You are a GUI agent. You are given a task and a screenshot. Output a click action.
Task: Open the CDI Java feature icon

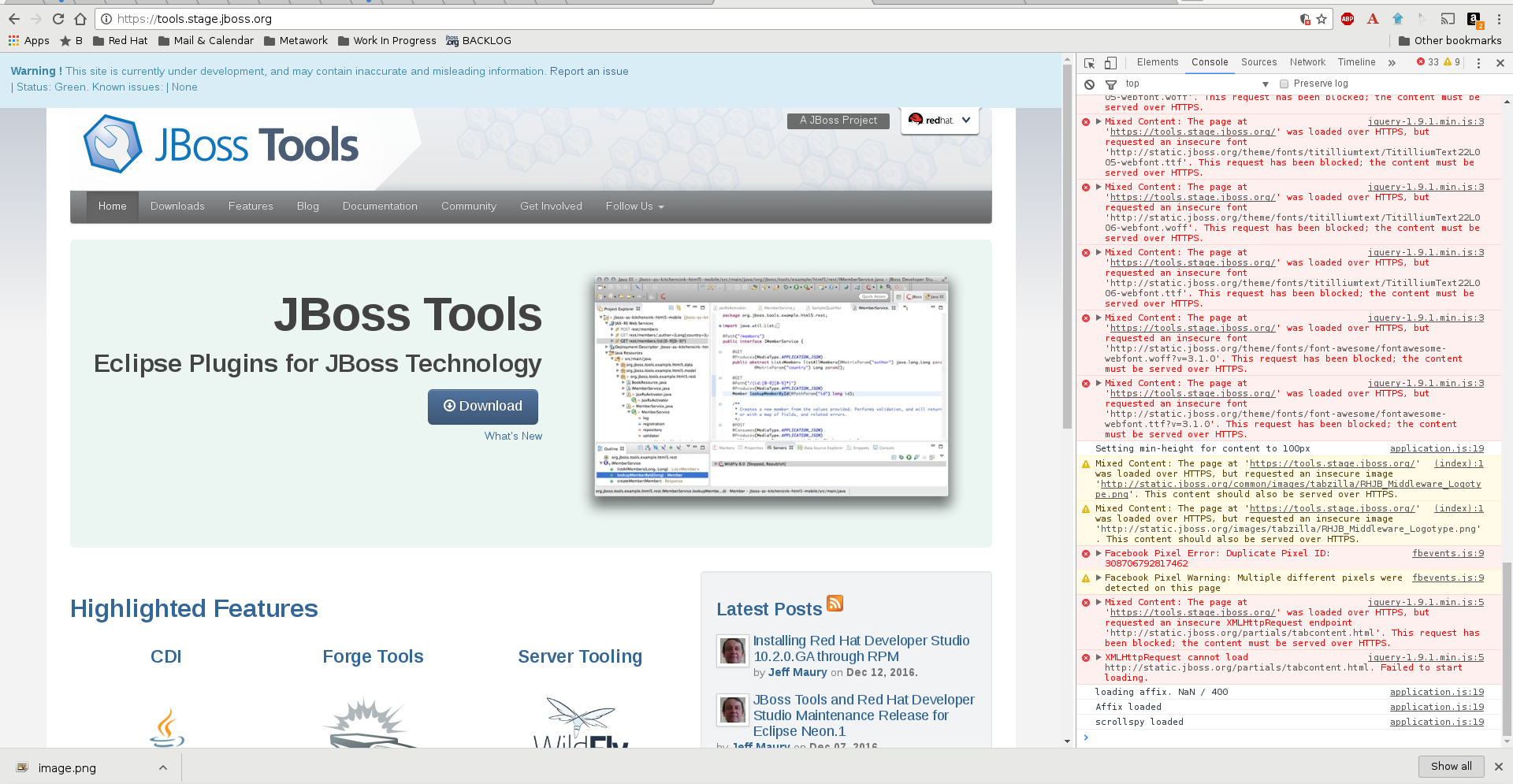pyautogui.click(x=167, y=726)
